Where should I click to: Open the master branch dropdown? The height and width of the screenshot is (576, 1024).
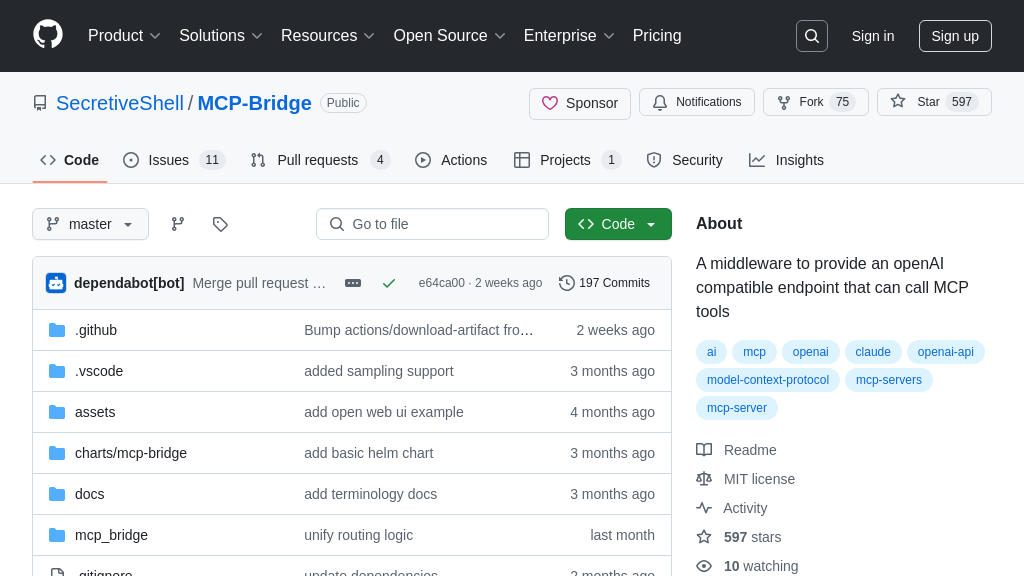[90, 224]
